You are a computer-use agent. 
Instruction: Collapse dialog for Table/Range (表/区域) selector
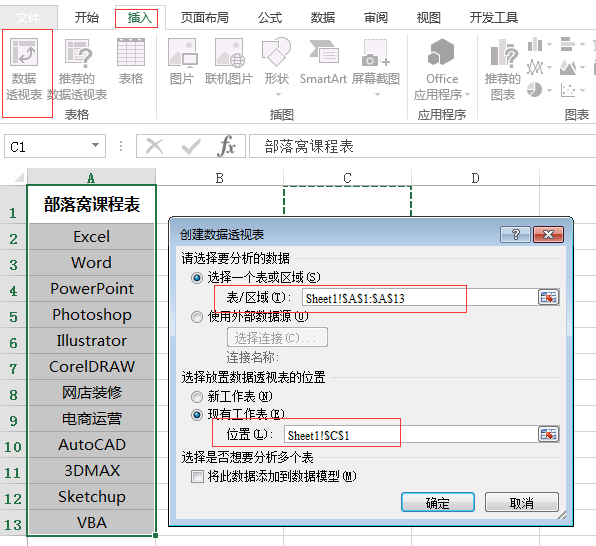(548, 297)
